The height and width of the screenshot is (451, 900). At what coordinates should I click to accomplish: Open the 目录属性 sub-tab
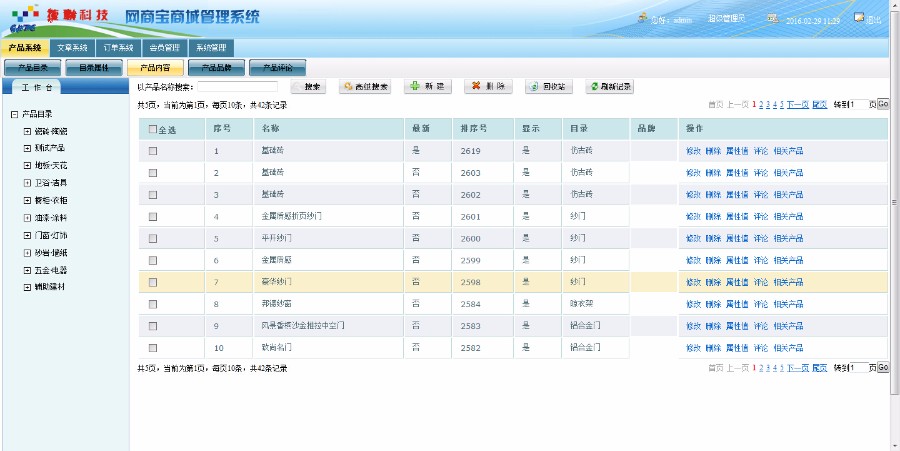tap(94, 68)
